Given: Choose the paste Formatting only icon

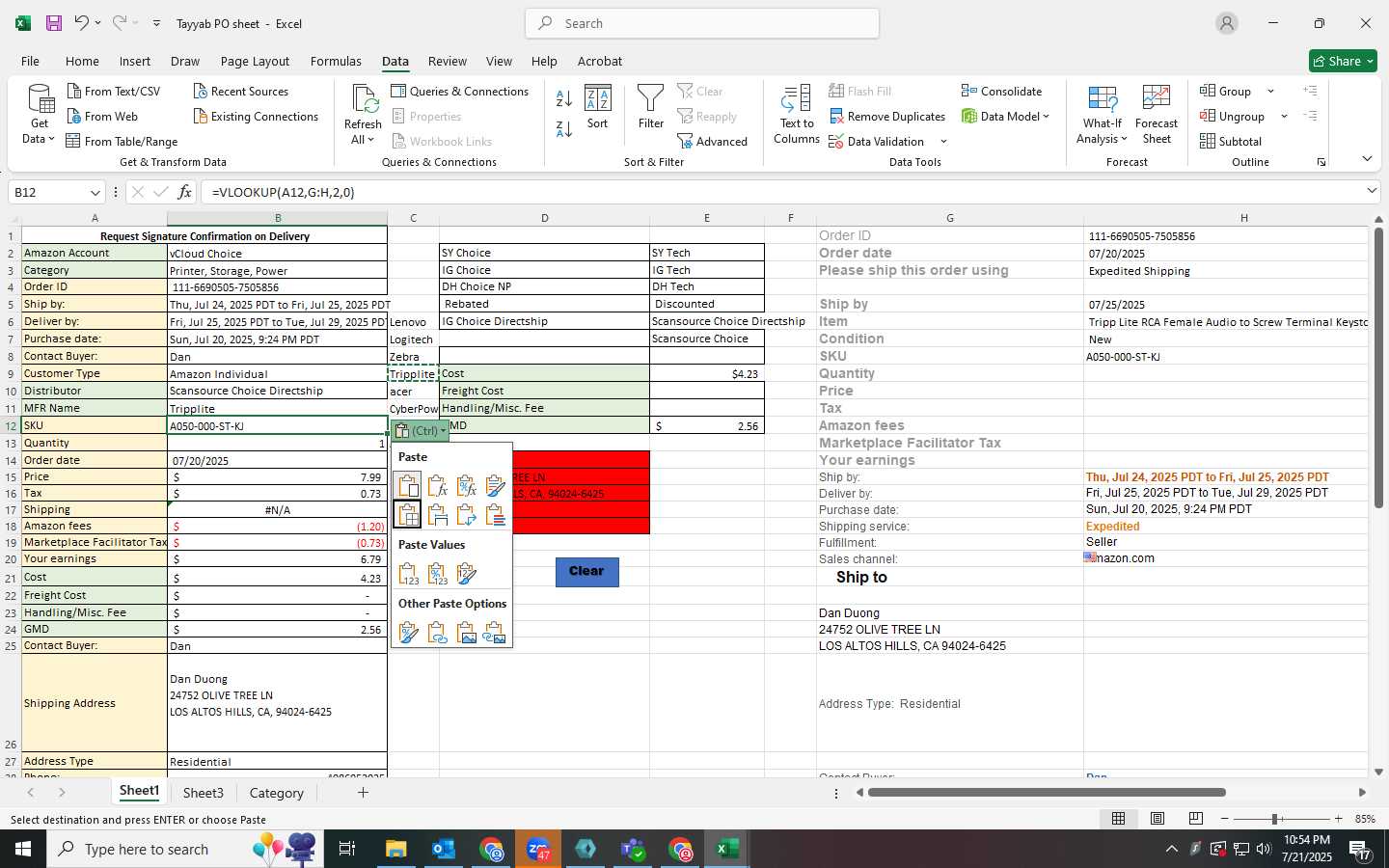Looking at the screenshot, I should point(408,633).
